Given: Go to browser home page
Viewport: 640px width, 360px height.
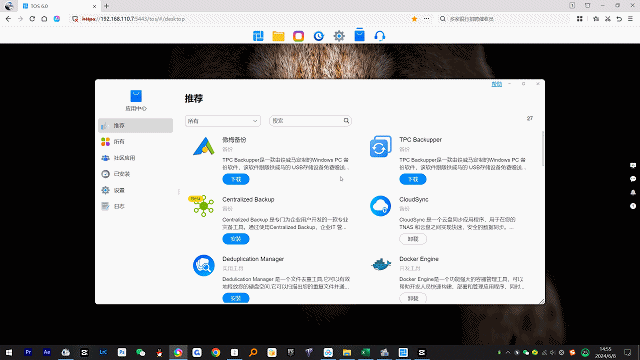Looking at the screenshot, I should click(x=44, y=19).
